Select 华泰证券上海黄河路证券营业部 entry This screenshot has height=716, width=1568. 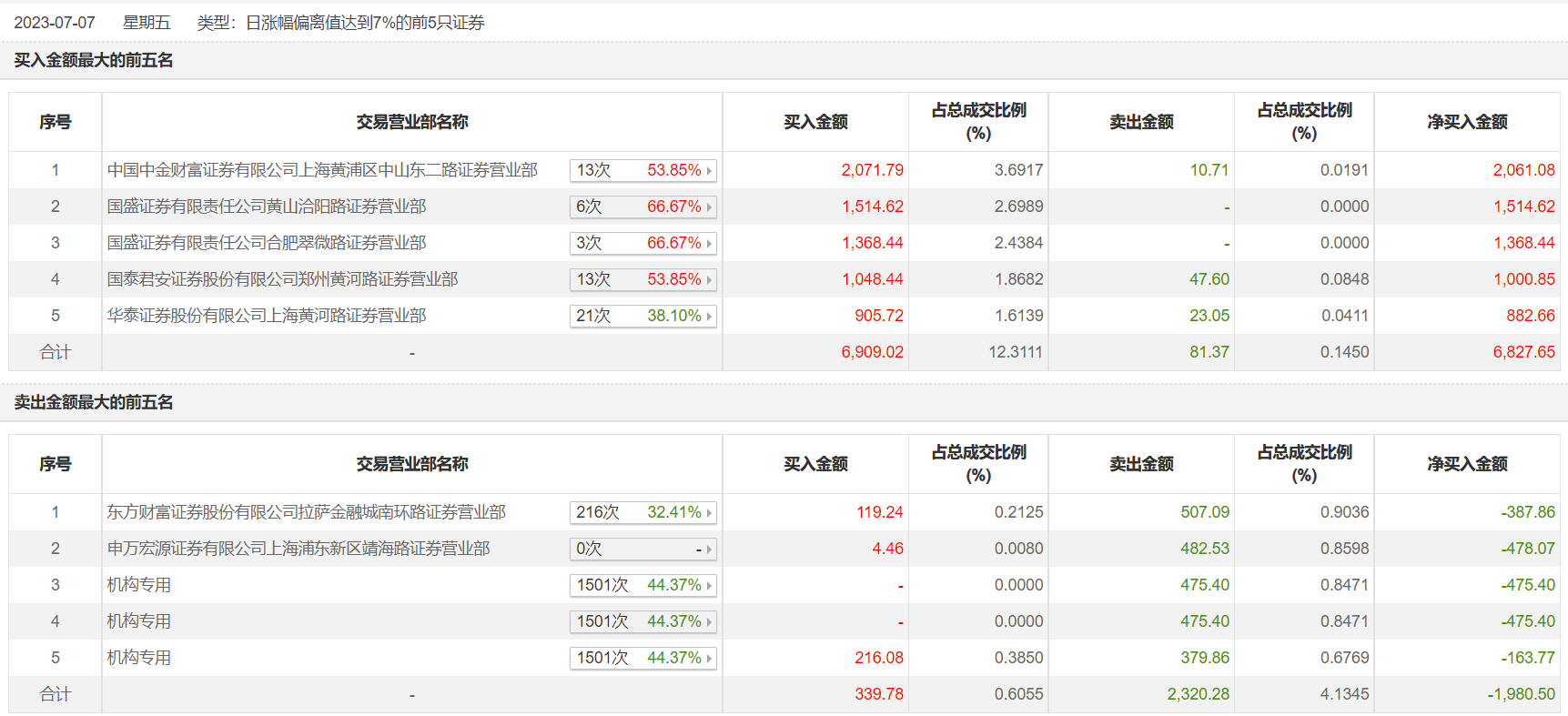pos(267,316)
